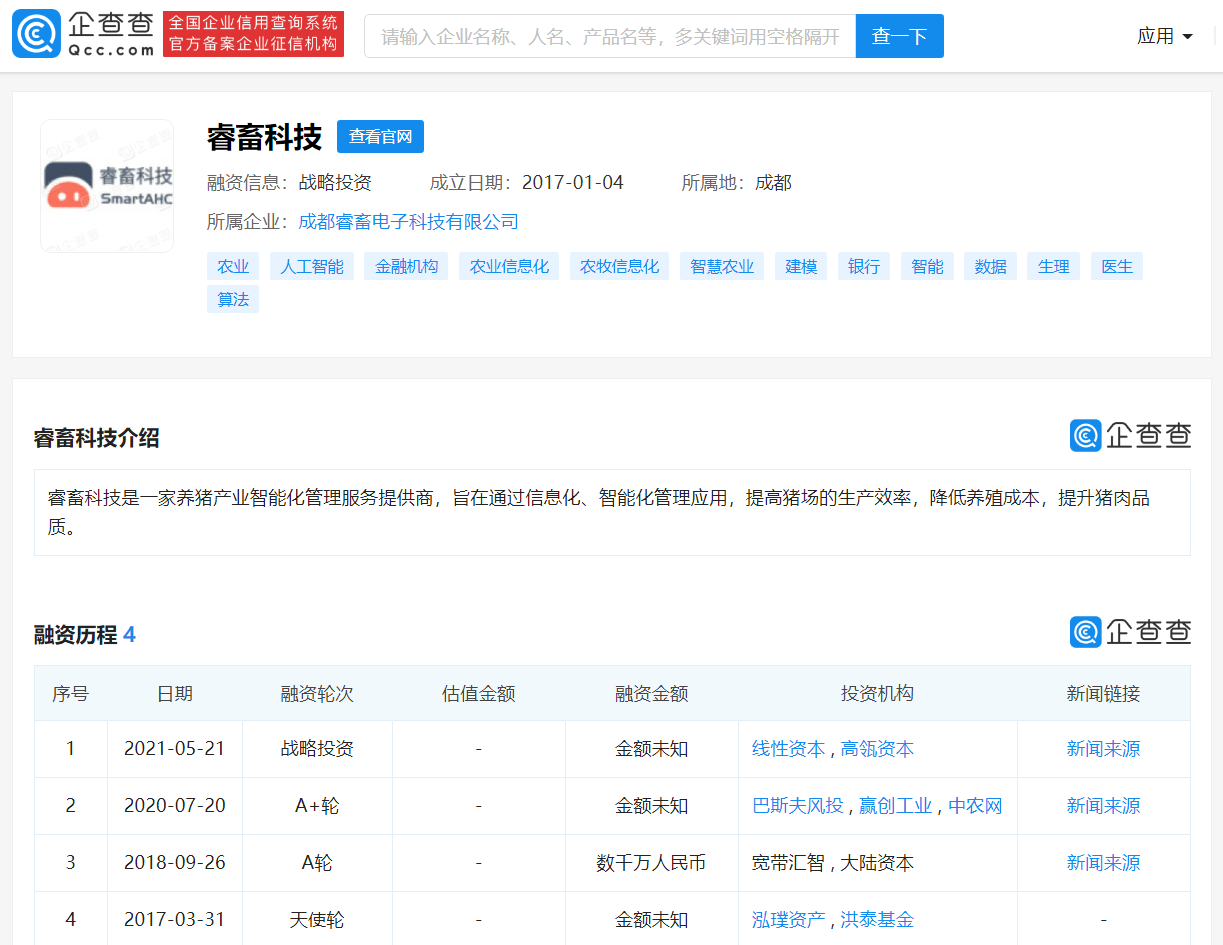Click the 天使轮 round cell

click(x=317, y=920)
